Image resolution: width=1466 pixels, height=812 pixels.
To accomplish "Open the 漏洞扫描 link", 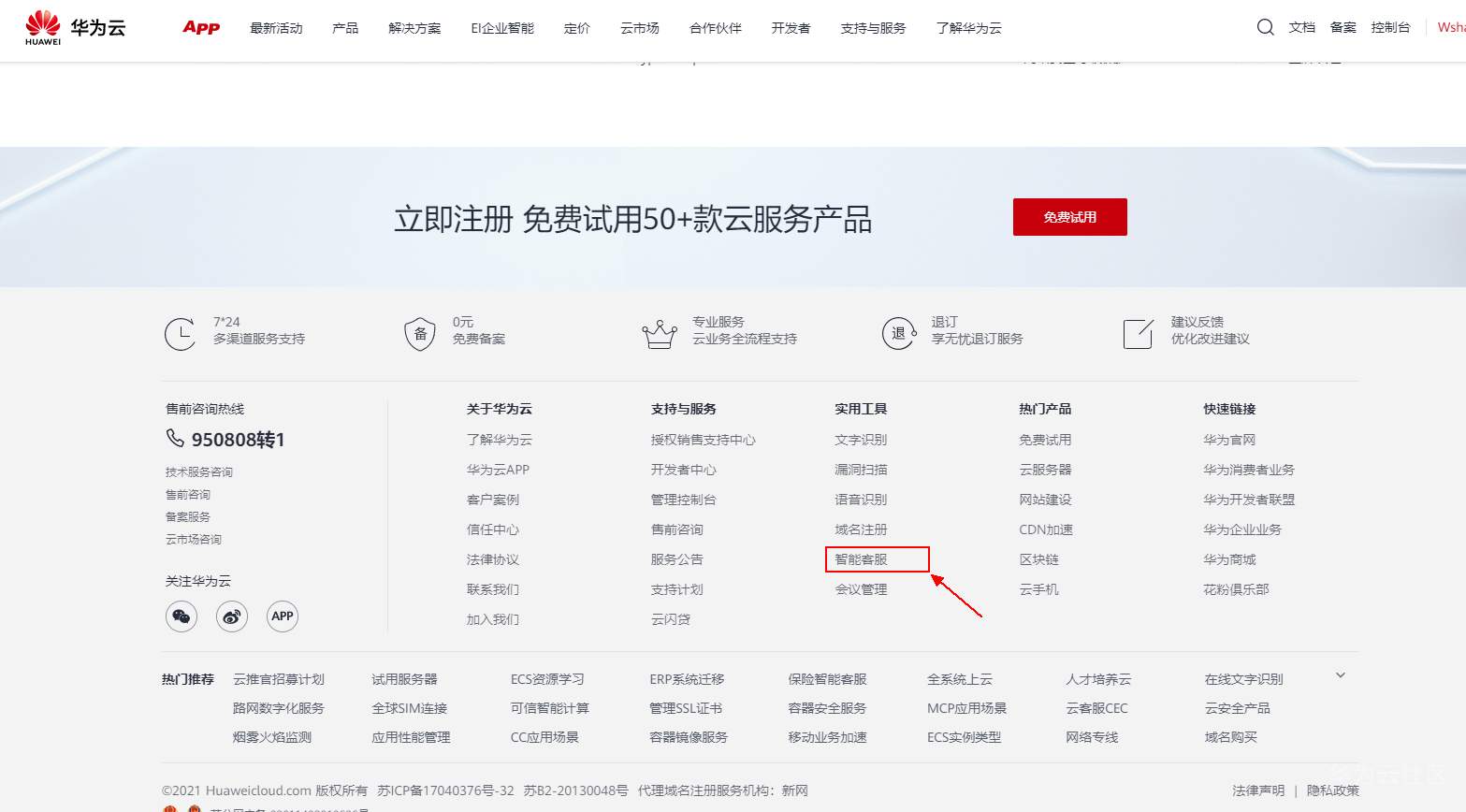I will click(862, 470).
